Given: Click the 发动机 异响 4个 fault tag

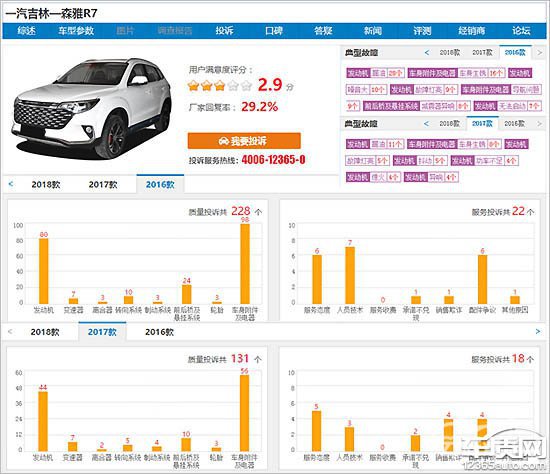Looking at the screenshot, I should click(431, 177).
